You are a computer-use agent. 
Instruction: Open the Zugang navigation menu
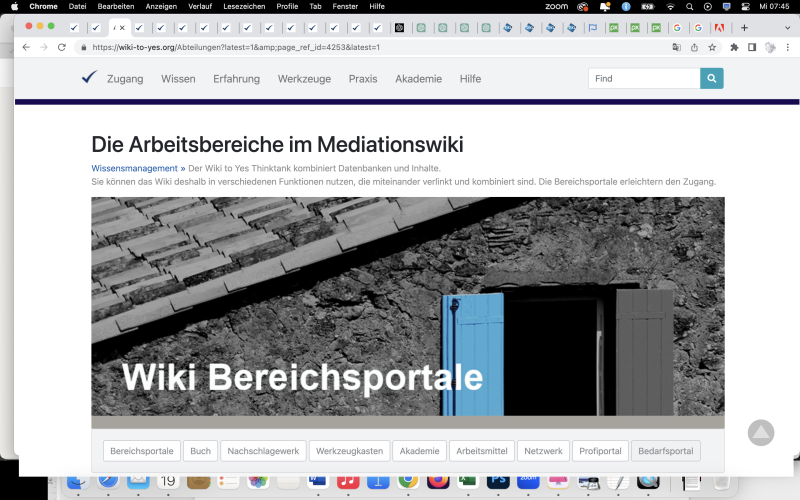125,79
